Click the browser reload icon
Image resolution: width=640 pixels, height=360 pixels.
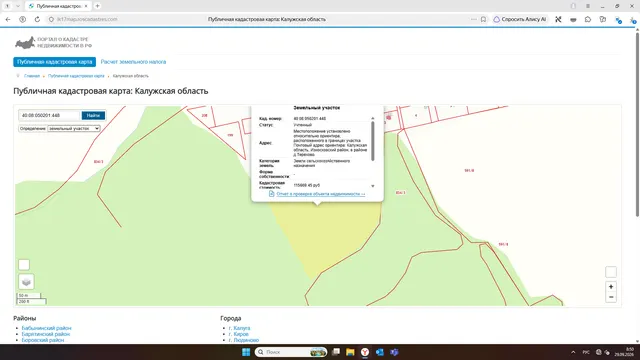(37, 19)
